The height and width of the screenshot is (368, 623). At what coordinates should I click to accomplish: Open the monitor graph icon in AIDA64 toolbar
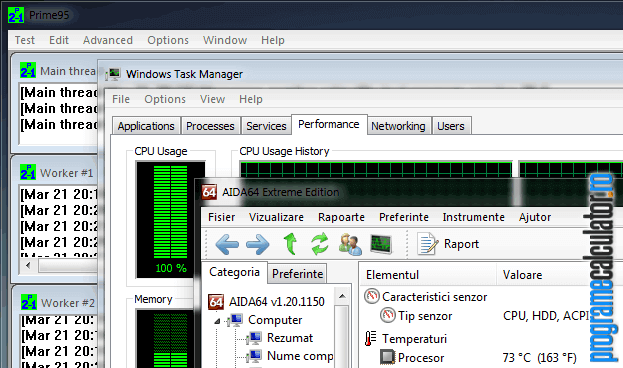[381, 244]
